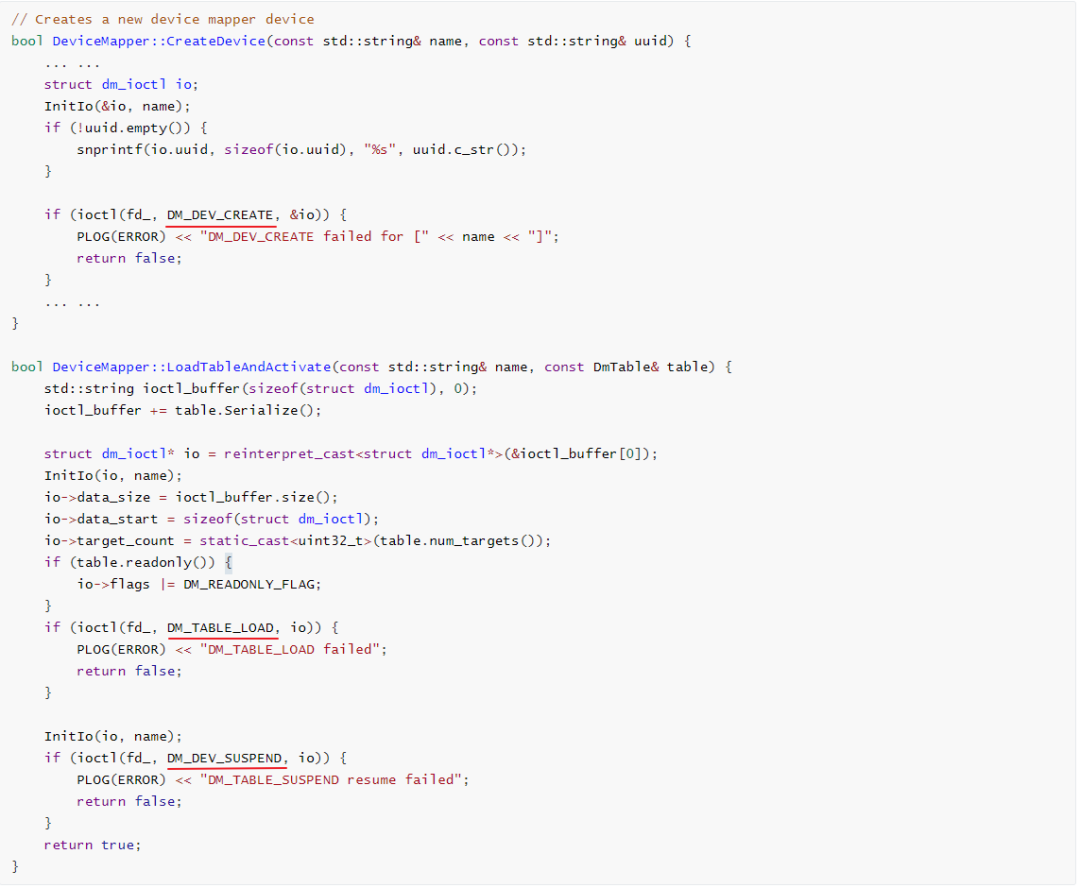The height and width of the screenshot is (888, 1080).
Task: Click the line "struct dm_ioctl io;"
Action: click(x=121, y=85)
